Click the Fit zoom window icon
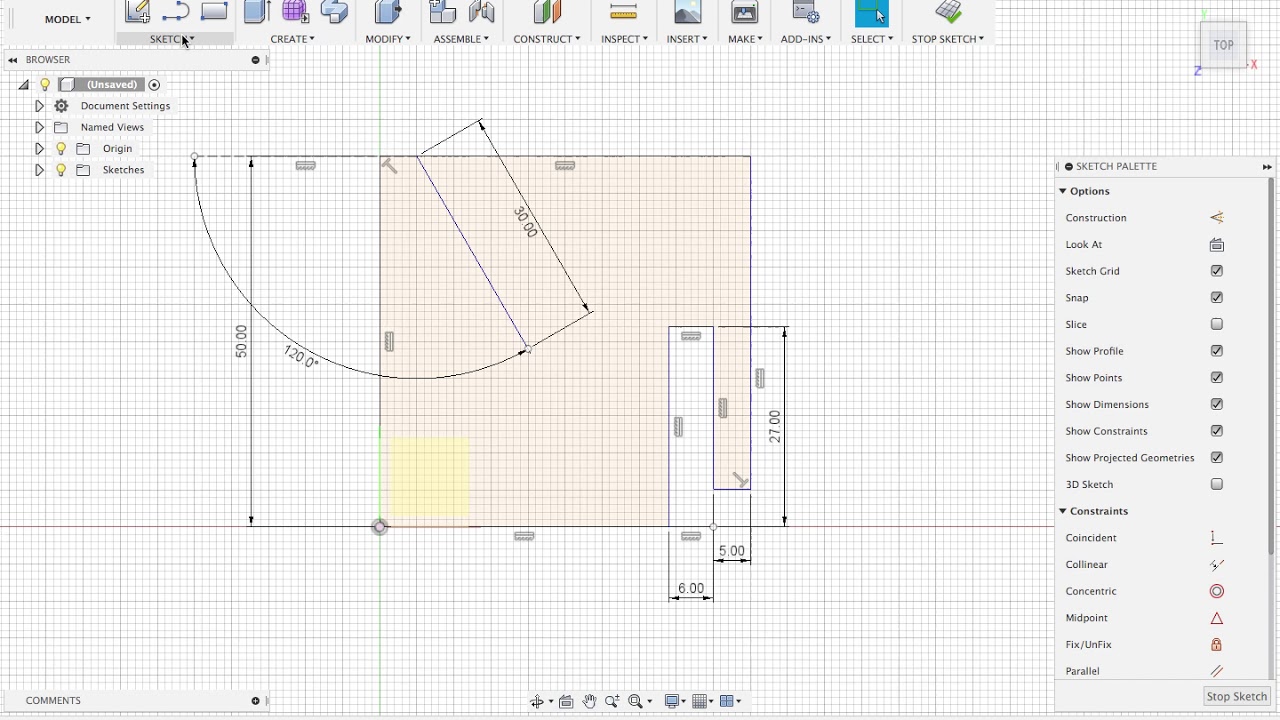The height and width of the screenshot is (720, 1280). (x=635, y=701)
